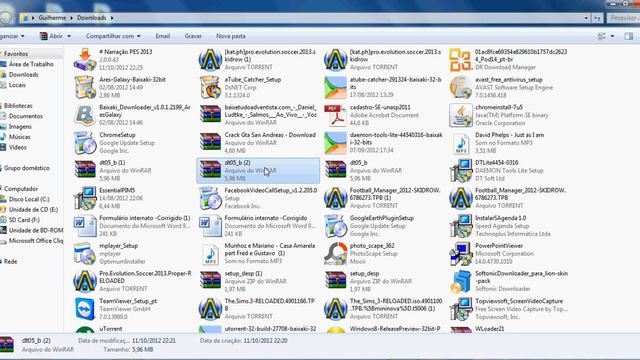640x360 pixels.
Task: Select the Ares-Galaxy-Baixaki-32bit file icon
Action: pyautogui.click(x=85, y=87)
